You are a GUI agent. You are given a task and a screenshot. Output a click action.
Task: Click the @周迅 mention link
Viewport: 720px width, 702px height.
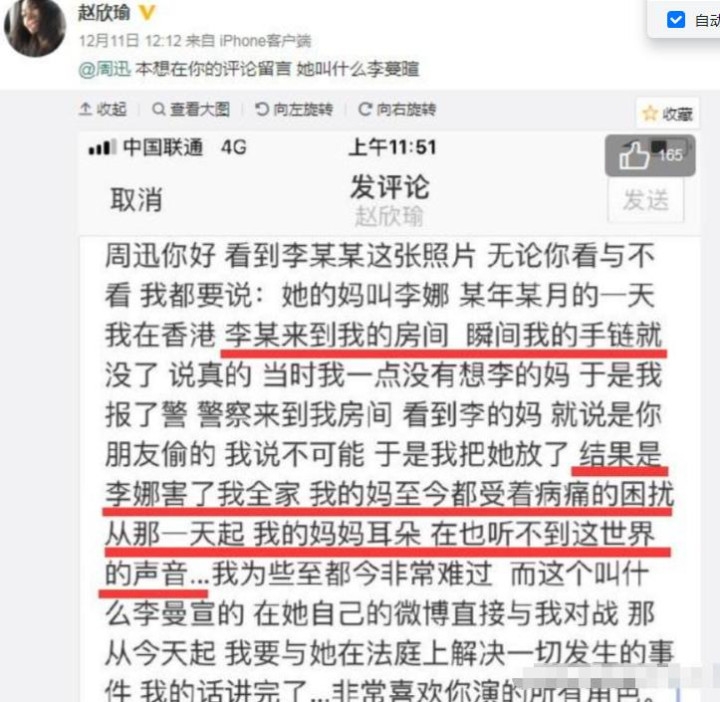pyautogui.click(x=105, y=69)
